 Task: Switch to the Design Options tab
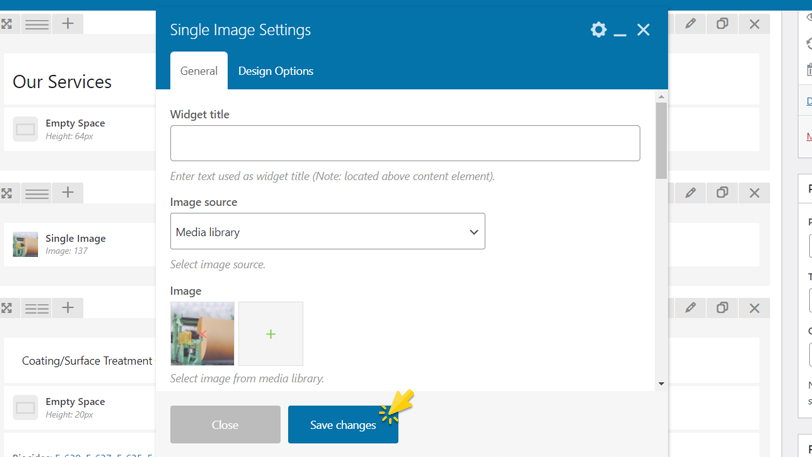tap(275, 71)
